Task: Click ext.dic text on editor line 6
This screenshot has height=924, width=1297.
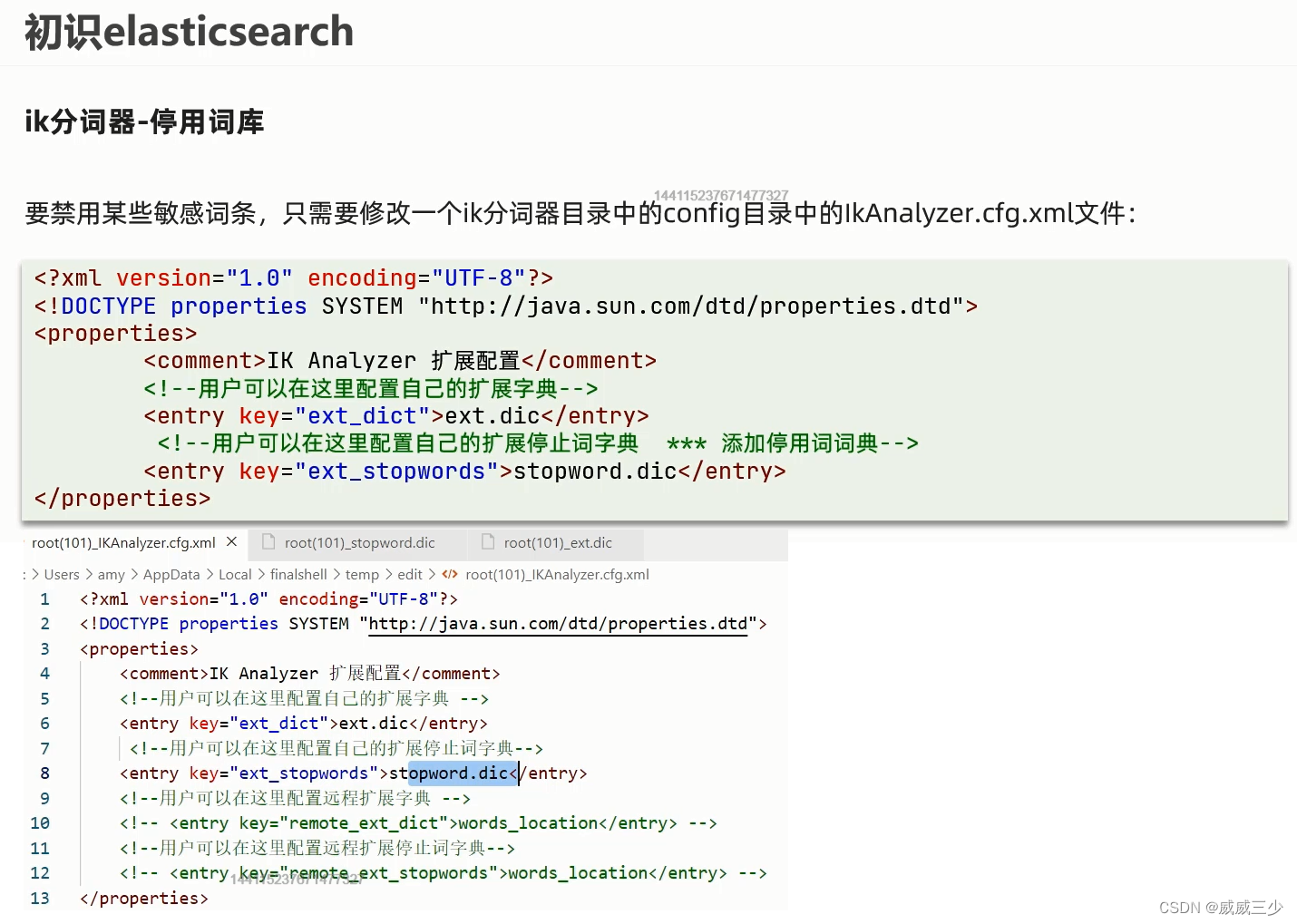Action: click(x=374, y=724)
